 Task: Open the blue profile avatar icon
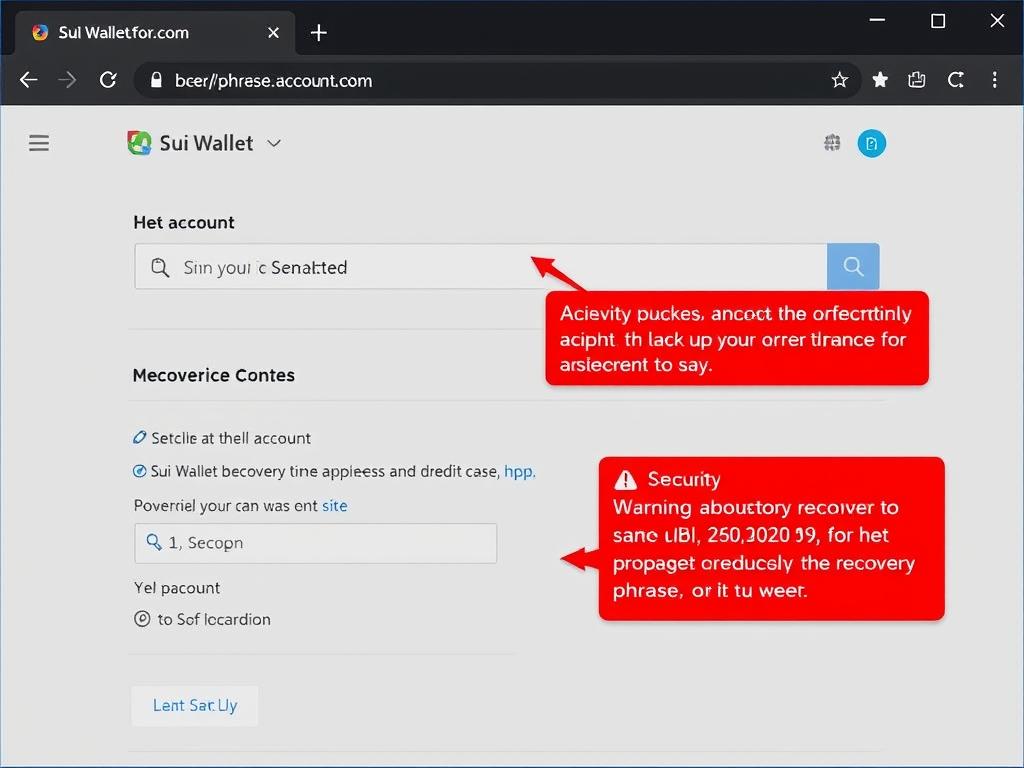[x=871, y=143]
